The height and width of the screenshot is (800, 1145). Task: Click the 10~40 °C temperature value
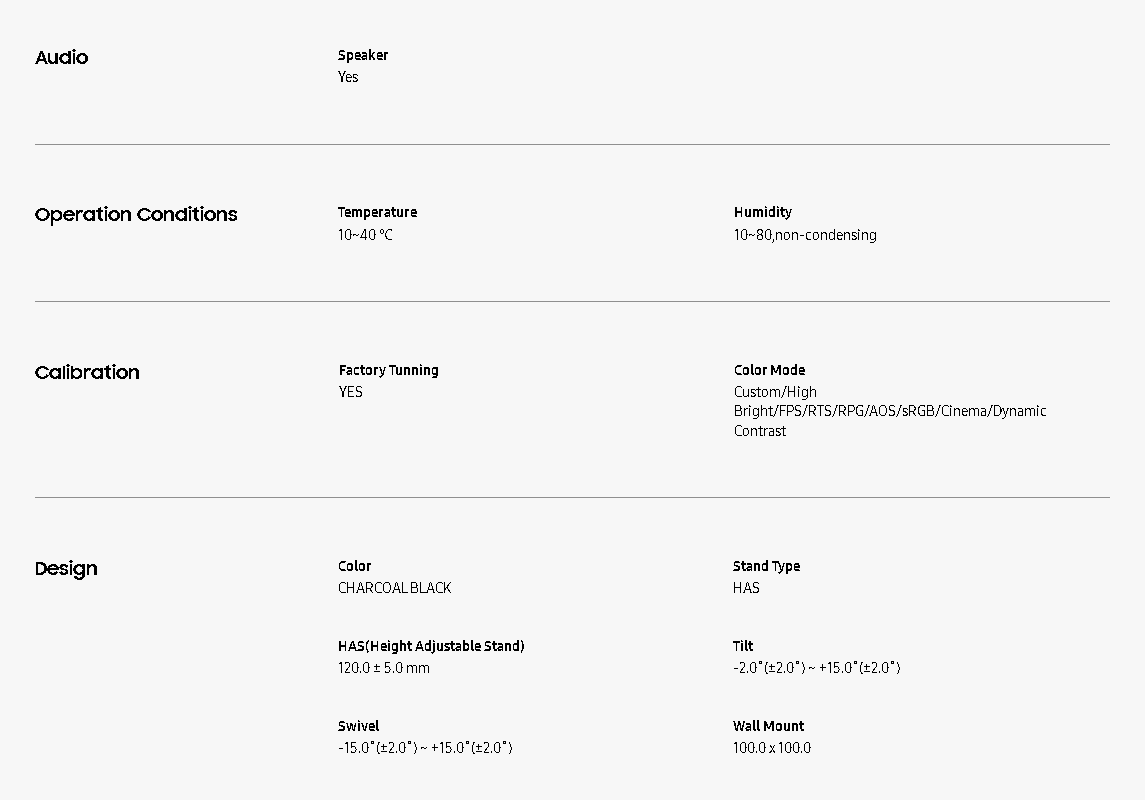tap(365, 235)
